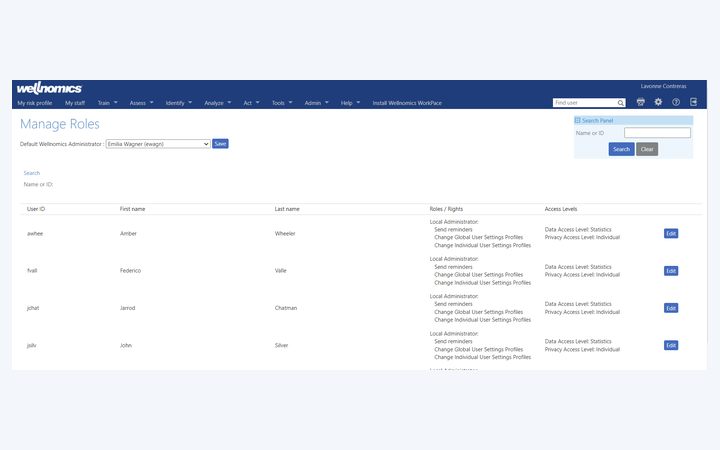
Task: Click the Manage Roles heading
Action: click(60, 124)
